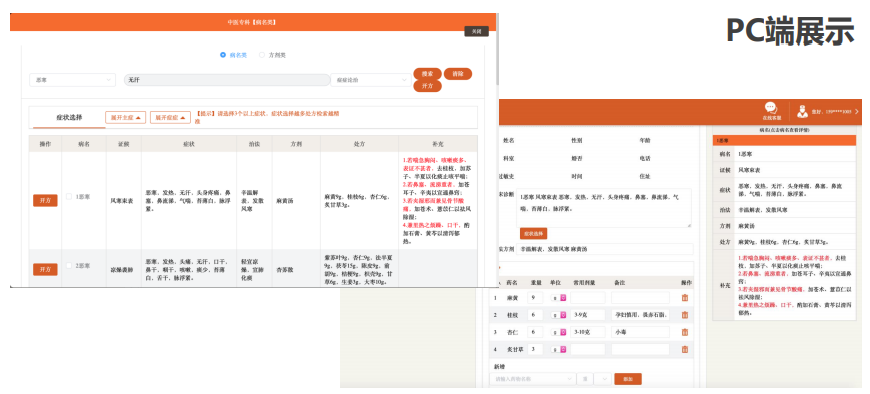Click the prescription field 辛温解表、发散风寒 麻黄汤
870x394 pixels.
[x=605, y=249]
